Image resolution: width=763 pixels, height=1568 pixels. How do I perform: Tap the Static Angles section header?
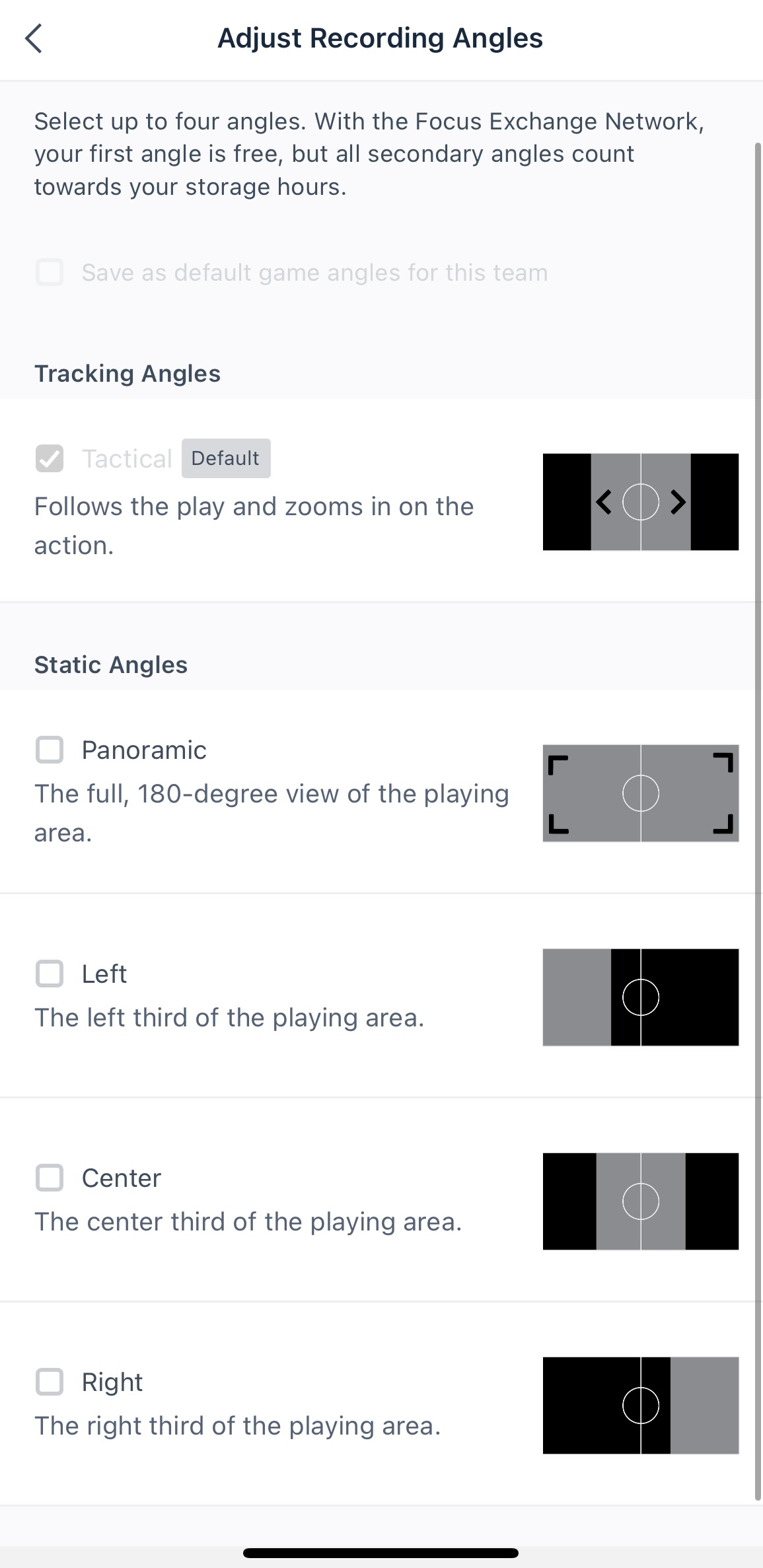[x=111, y=664]
